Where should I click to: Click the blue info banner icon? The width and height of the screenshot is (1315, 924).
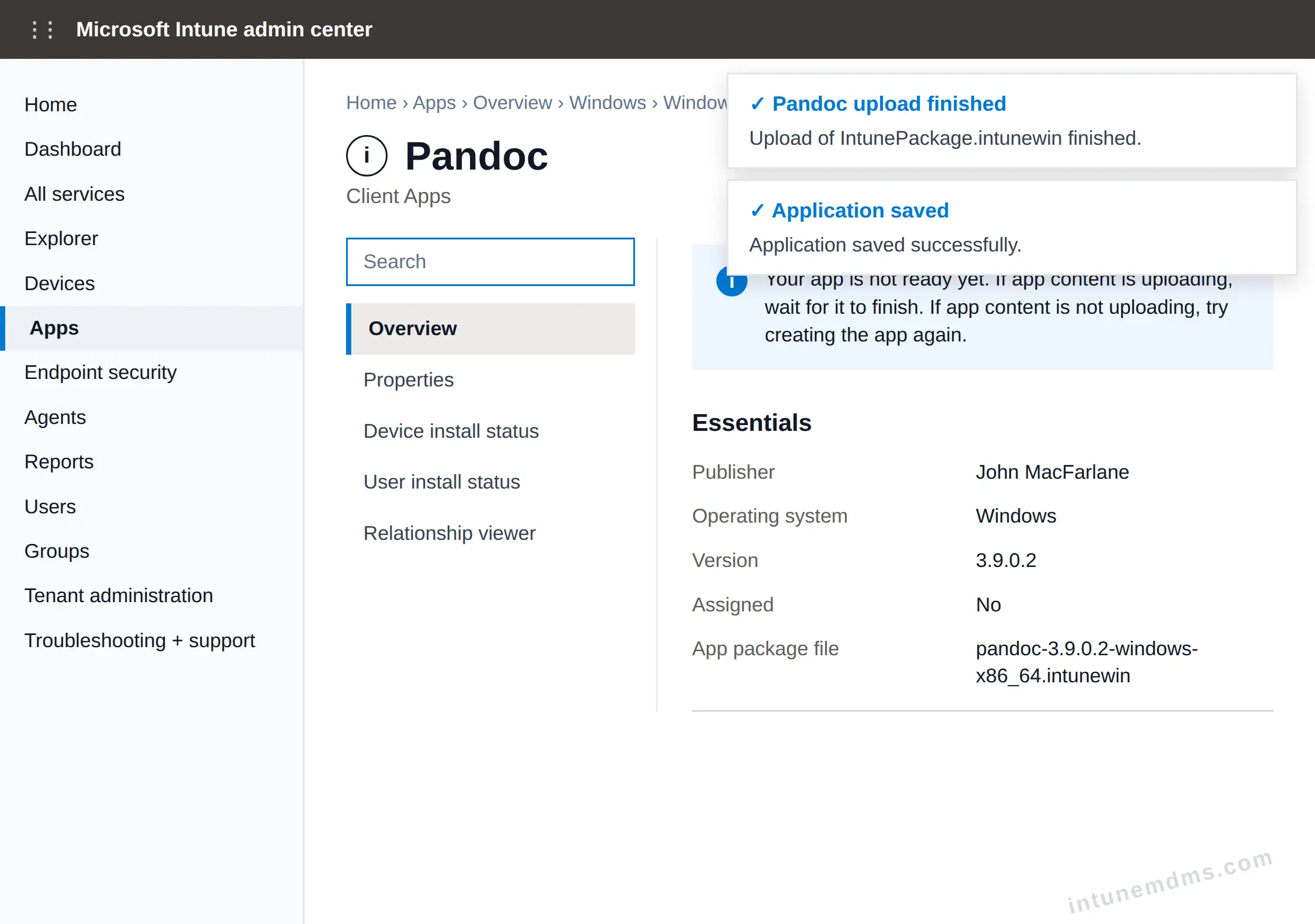tap(731, 281)
